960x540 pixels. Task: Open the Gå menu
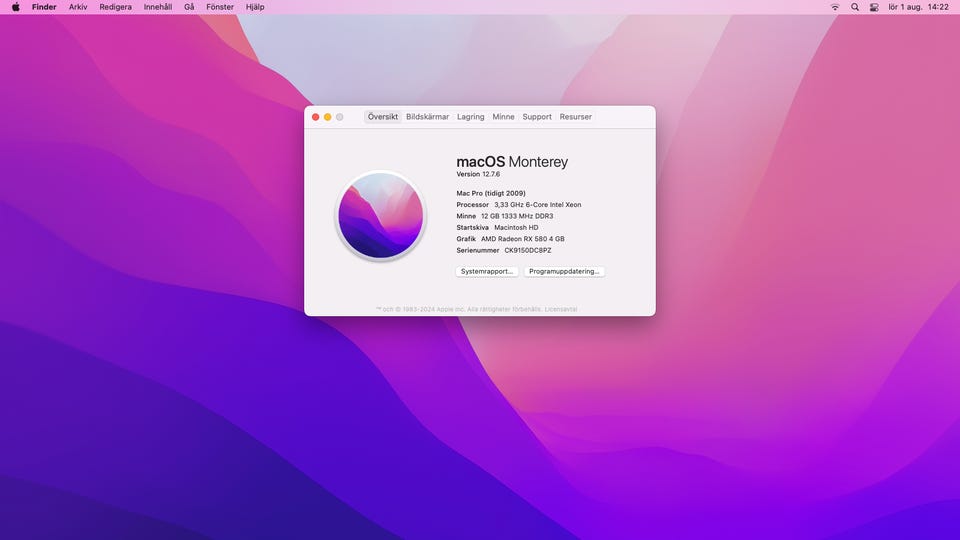pos(189,7)
